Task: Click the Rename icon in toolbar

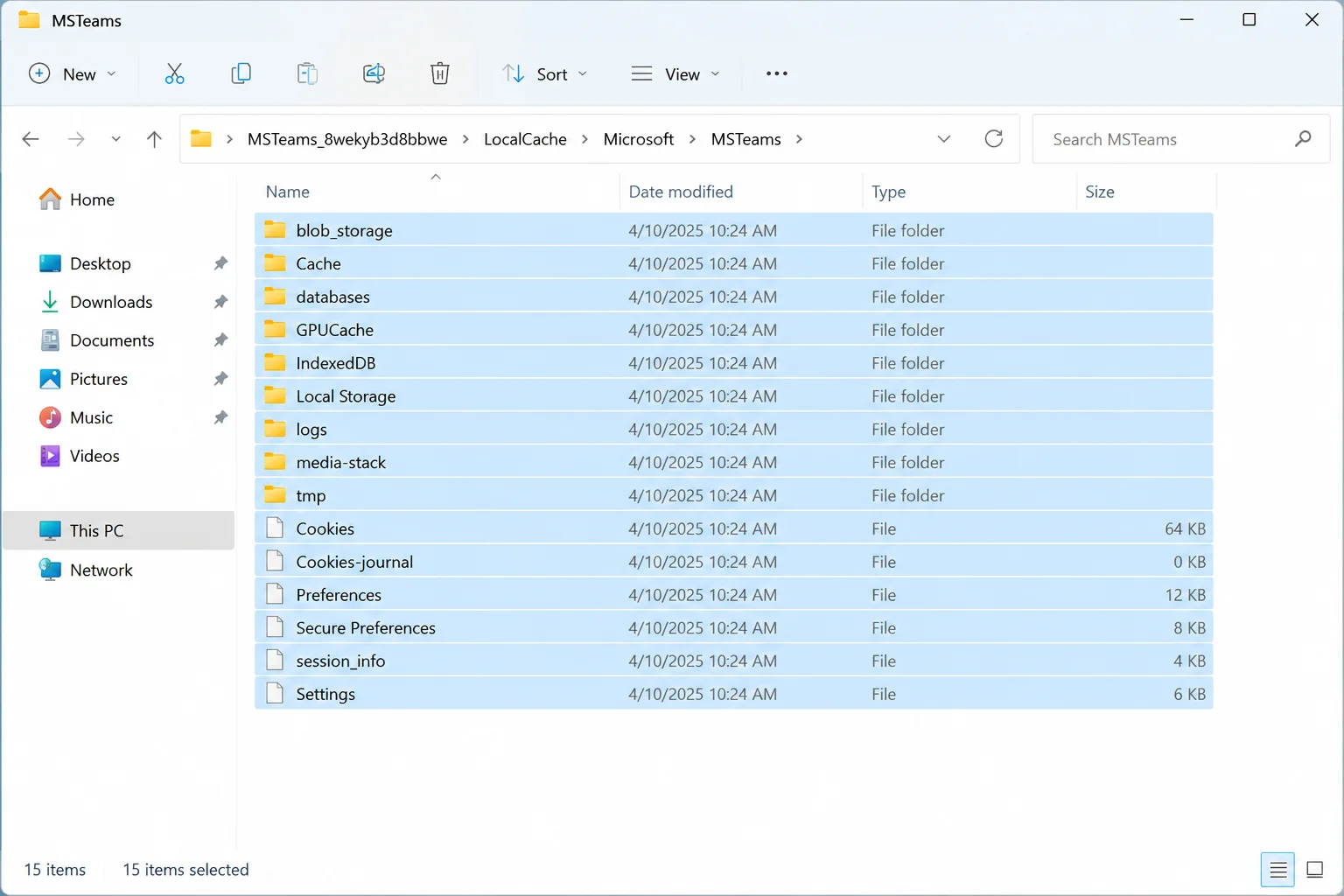Action: click(374, 73)
